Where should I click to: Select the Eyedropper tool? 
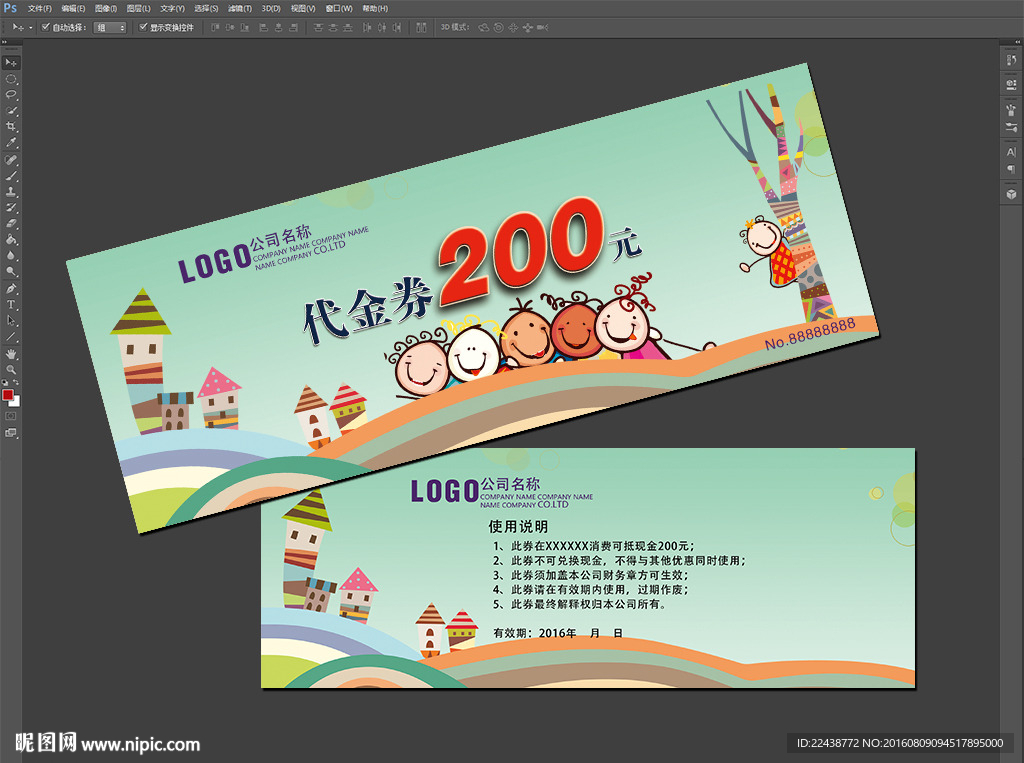click(x=11, y=142)
